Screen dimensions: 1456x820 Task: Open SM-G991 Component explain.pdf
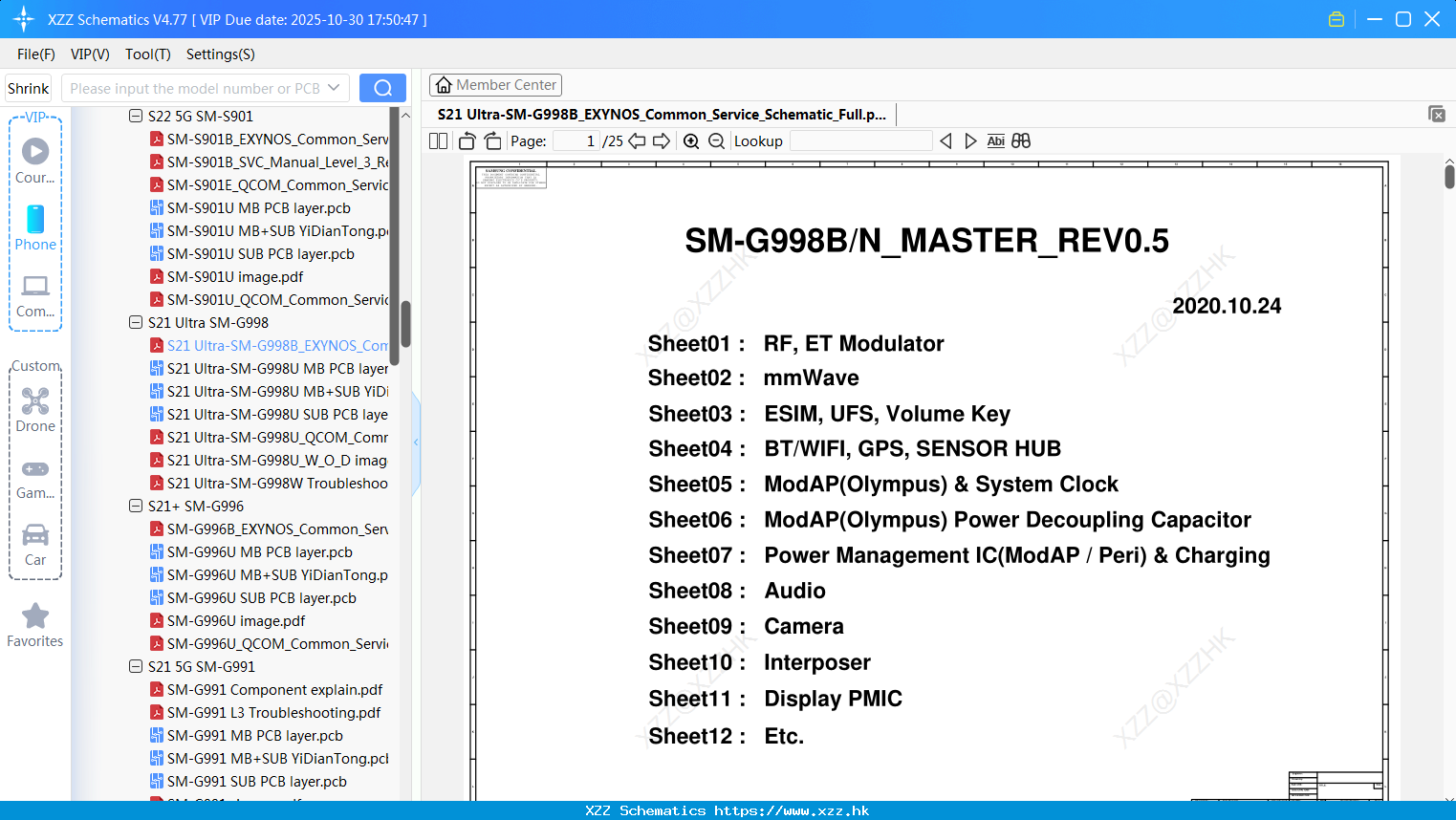pos(267,689)
